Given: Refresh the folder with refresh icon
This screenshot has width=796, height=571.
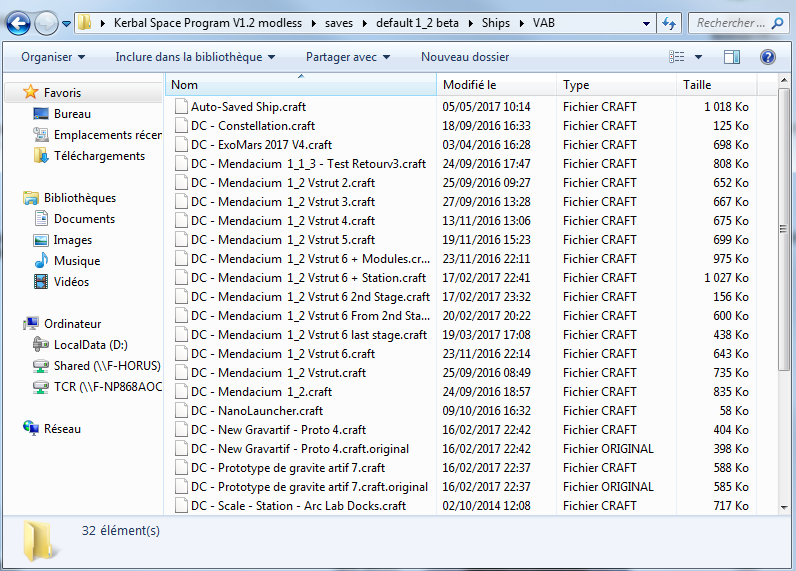Looking at the screenshot, I should point(669,23).
